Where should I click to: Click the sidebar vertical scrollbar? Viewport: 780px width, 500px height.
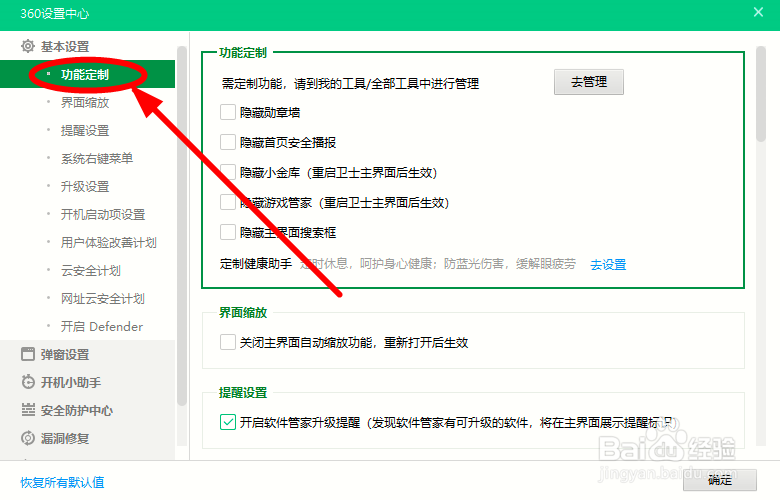coord(182,226)
